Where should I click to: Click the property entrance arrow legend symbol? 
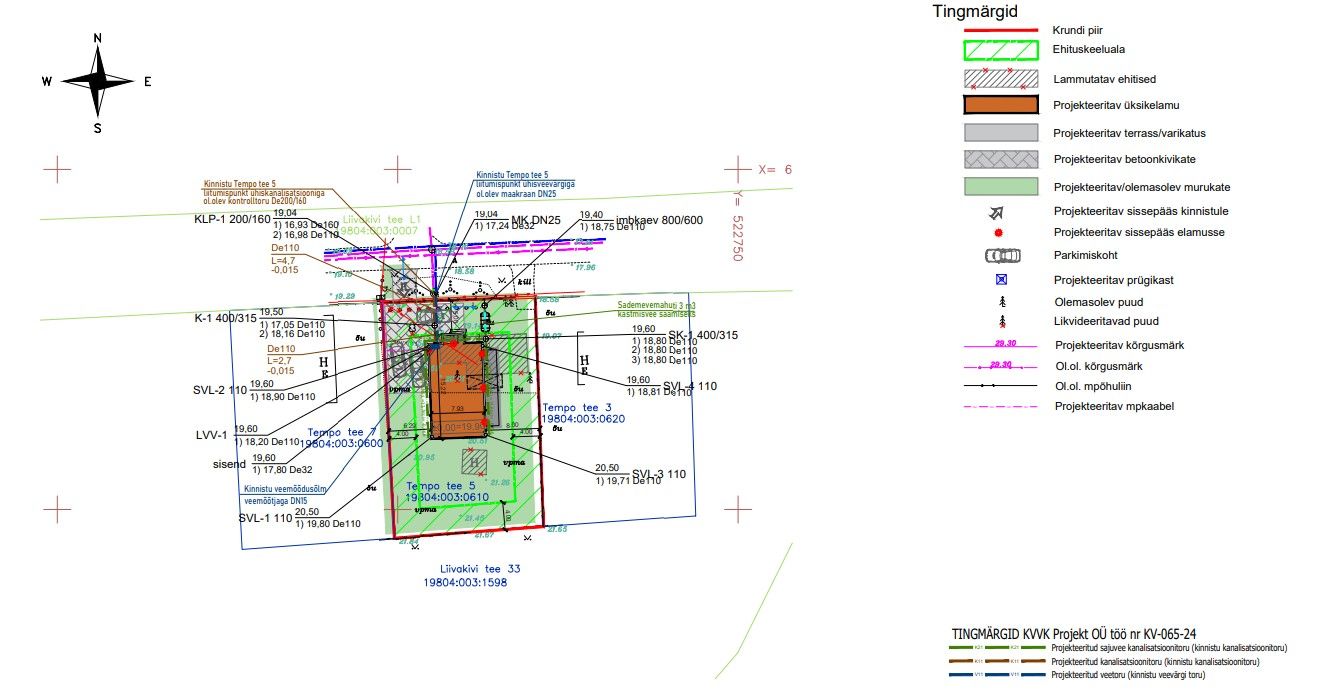pyautogui.click(x=1002, y=211)
